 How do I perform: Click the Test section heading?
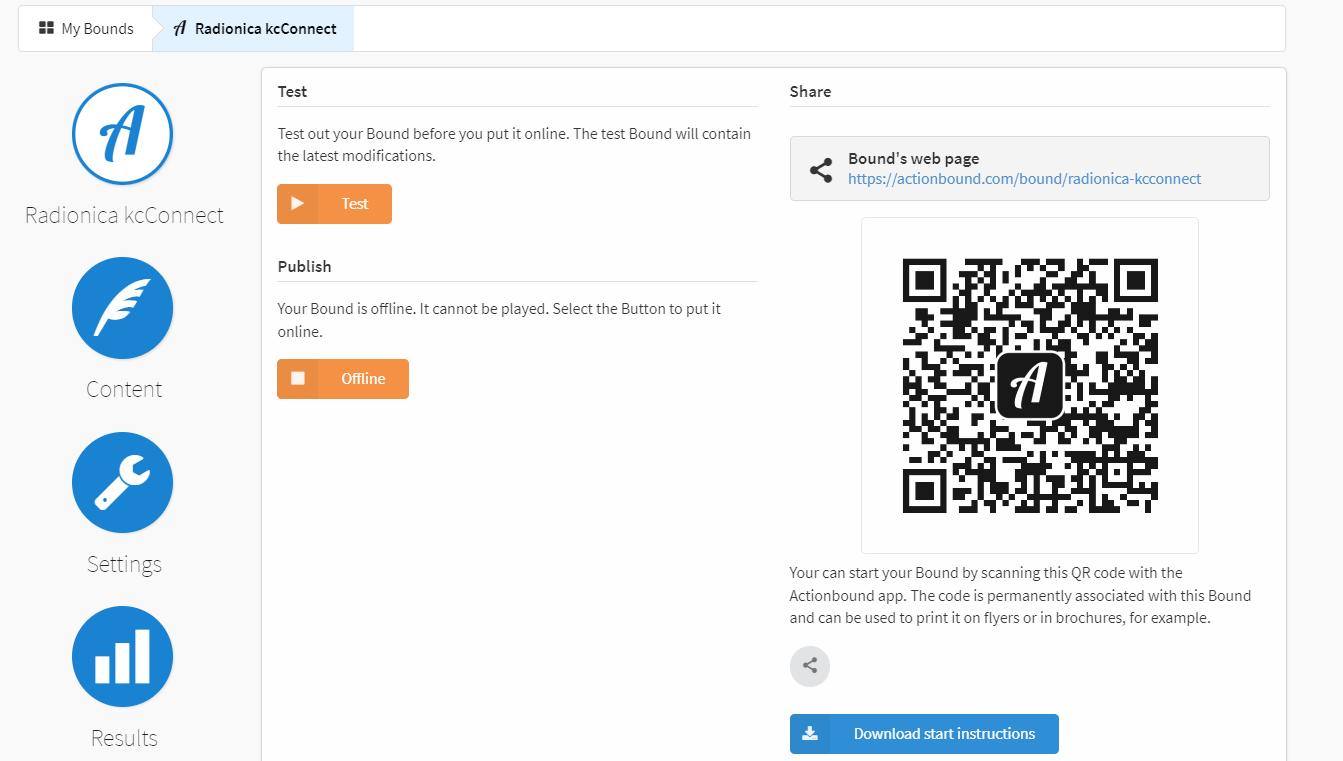pos(292,91)
